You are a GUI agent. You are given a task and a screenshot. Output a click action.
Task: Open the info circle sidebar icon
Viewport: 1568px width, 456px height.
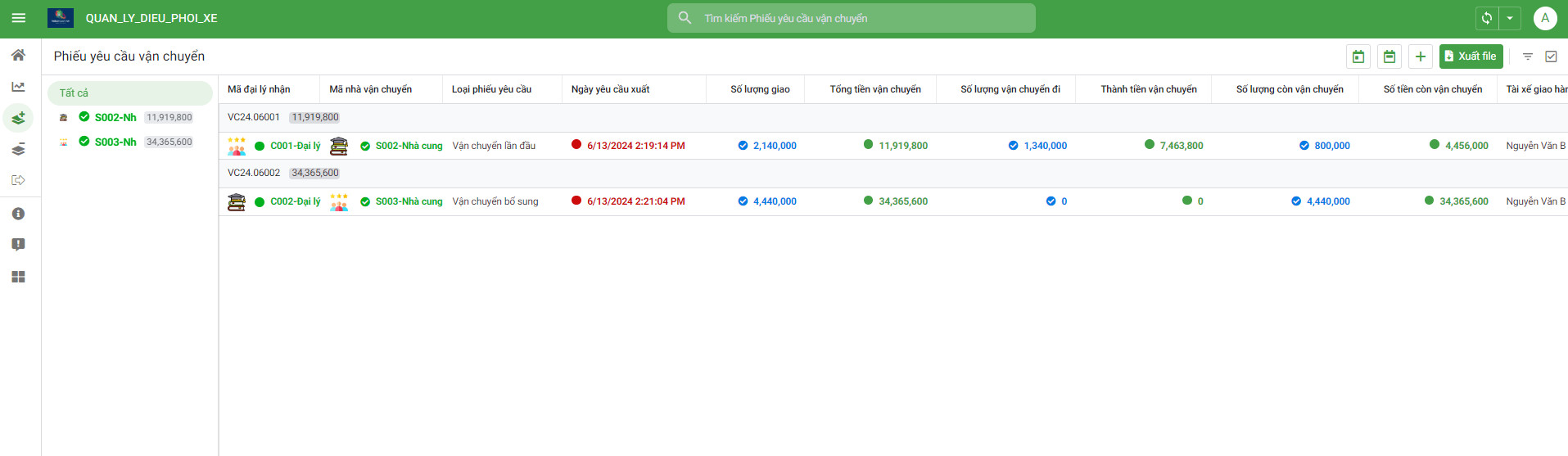point(18,214)
